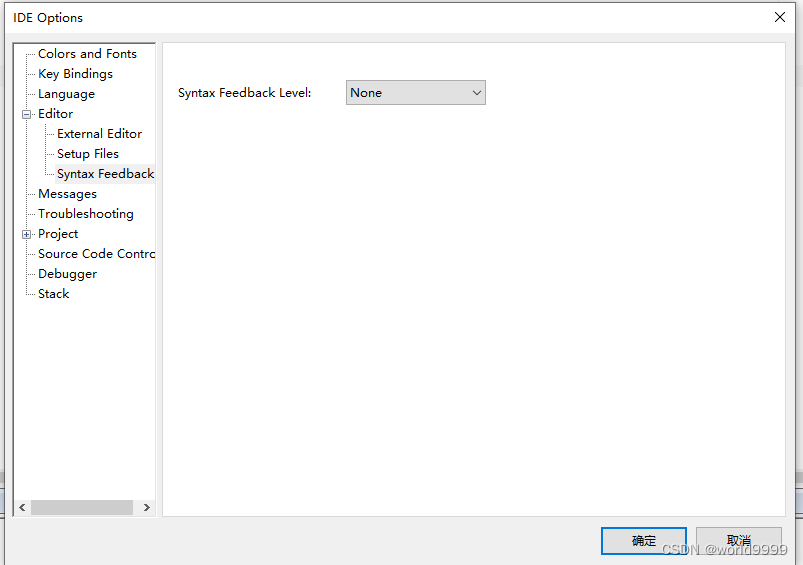
Task: Select Syntax Feedback tree item
Action: coord(105,174)
